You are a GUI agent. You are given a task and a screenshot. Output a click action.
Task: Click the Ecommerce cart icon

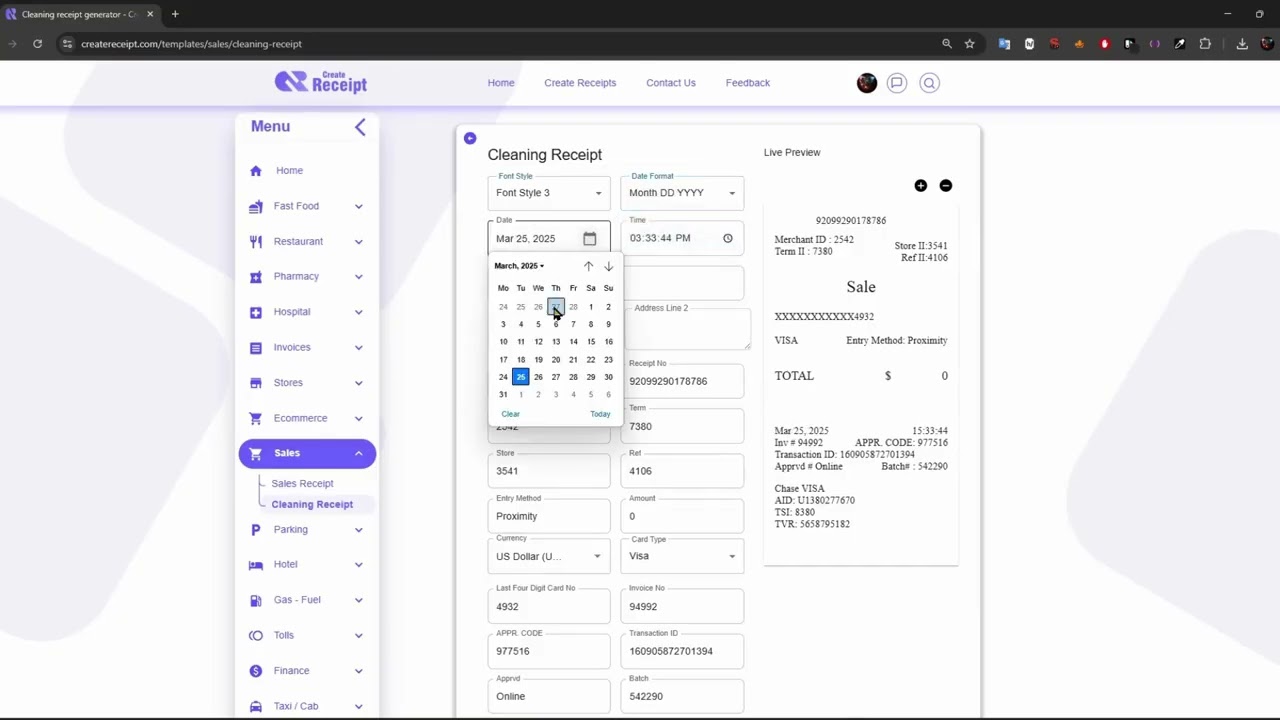(x=256, y=418)
